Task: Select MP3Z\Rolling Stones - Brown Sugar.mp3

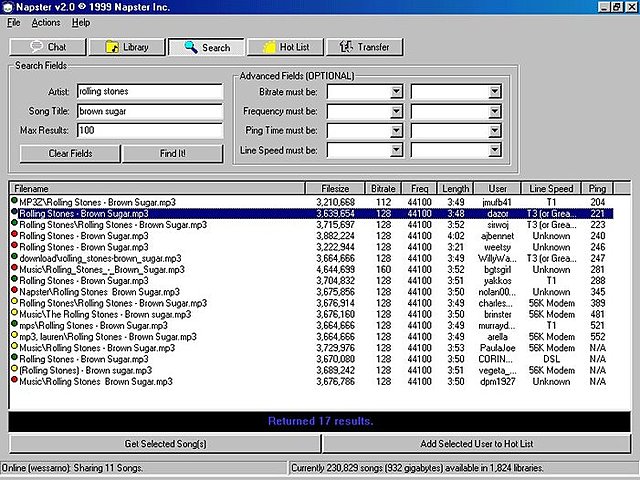Action: 98,202
